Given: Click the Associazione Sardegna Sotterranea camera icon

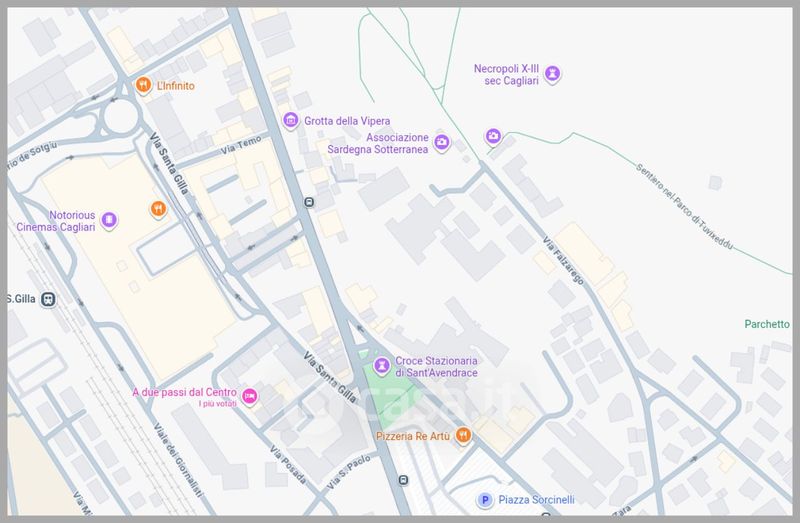Looking at the screenshot, I should point(441,143).
